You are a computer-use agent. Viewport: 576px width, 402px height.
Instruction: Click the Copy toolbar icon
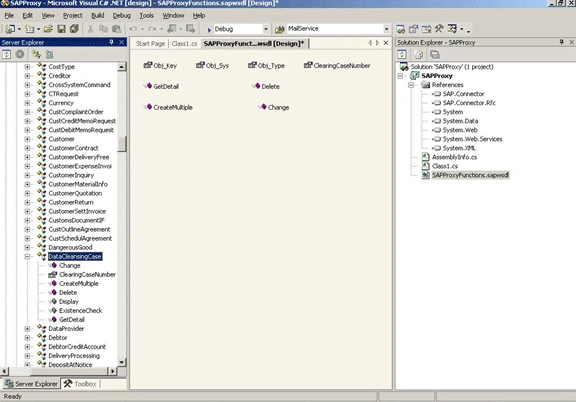tap(103, 29)
